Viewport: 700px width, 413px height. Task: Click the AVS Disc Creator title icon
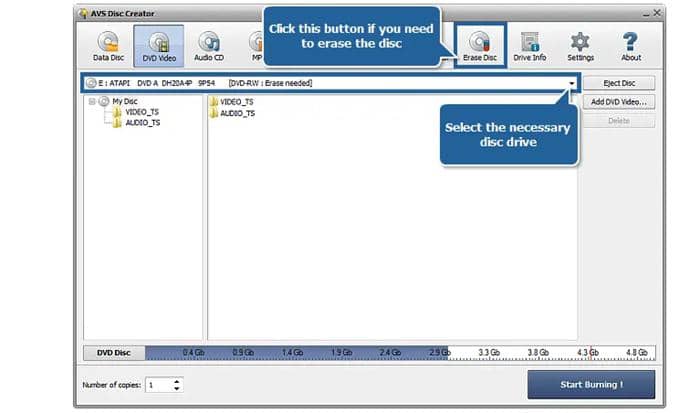83,13
